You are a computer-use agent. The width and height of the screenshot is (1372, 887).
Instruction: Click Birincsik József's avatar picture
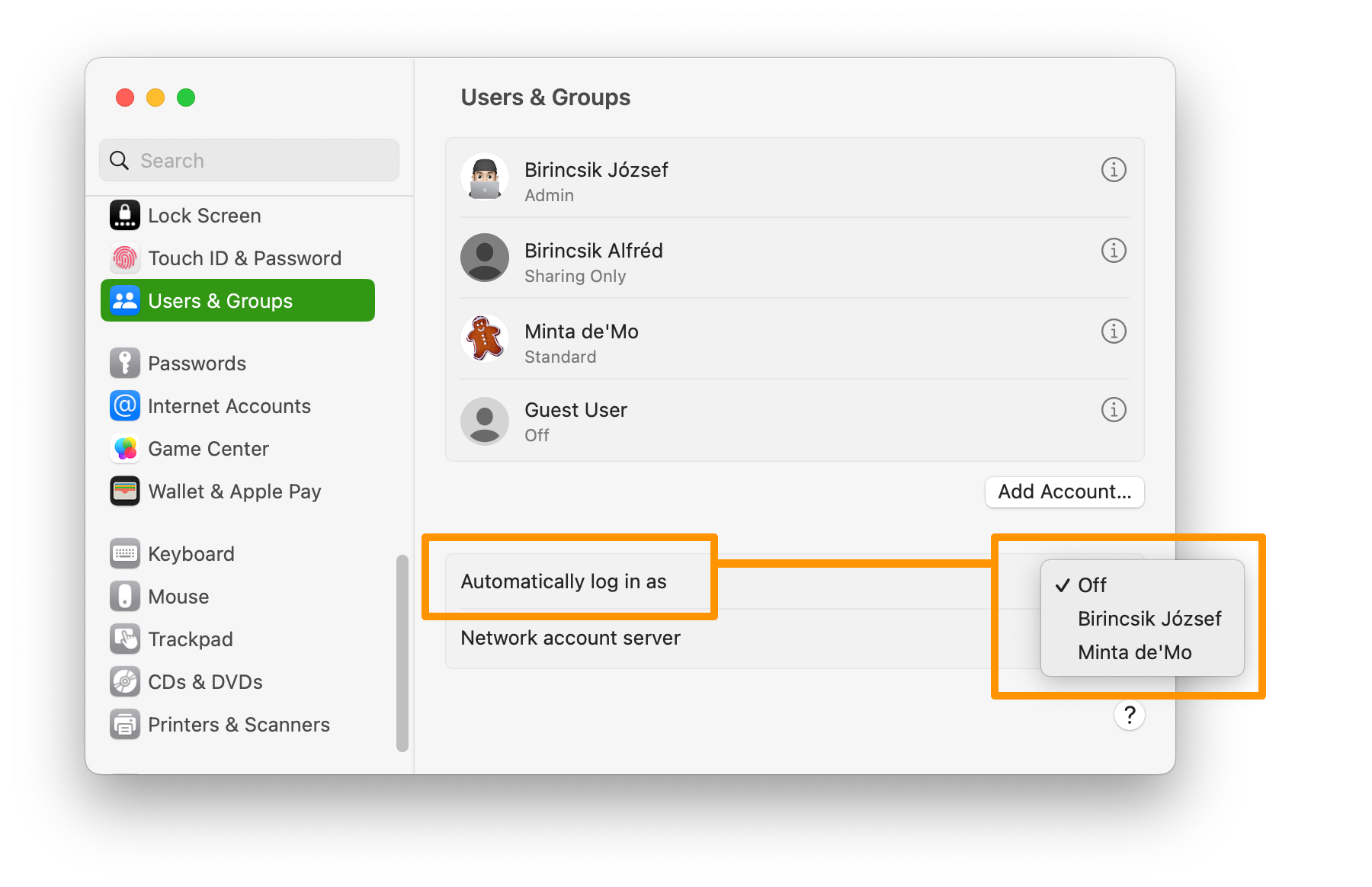[485, 177]
